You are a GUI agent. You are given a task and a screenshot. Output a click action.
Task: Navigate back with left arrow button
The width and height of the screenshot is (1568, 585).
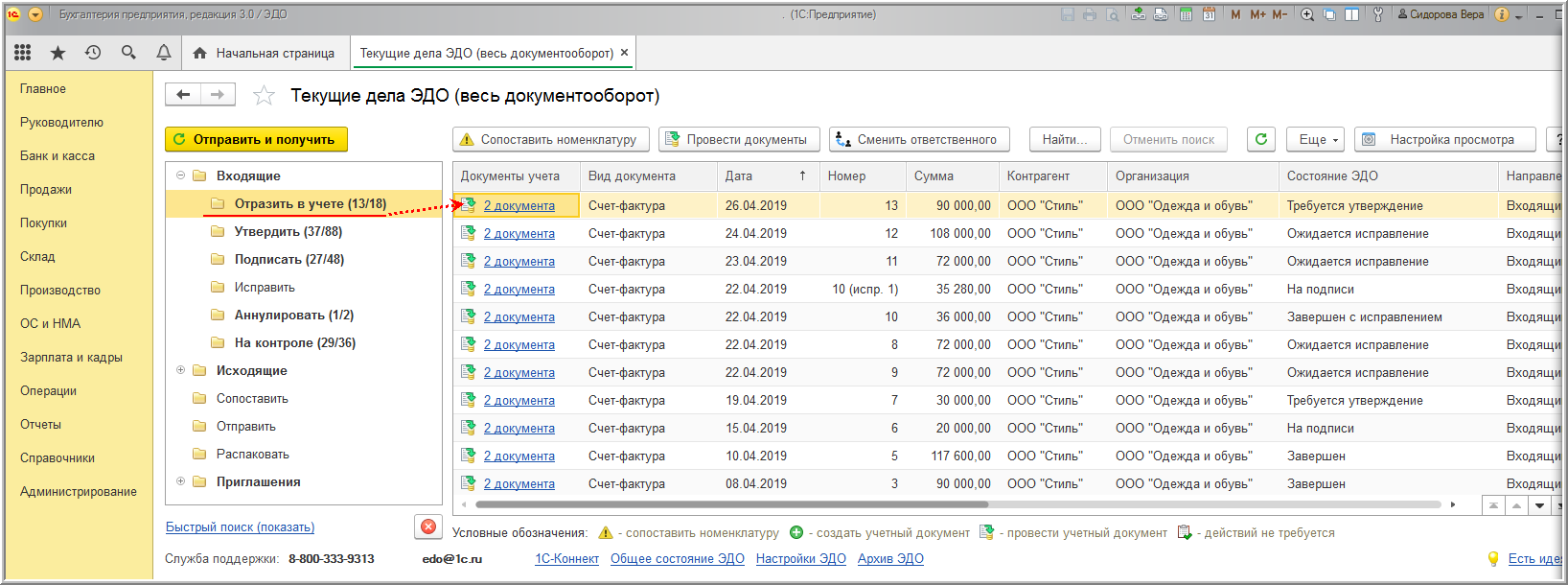tap(183, 94)
